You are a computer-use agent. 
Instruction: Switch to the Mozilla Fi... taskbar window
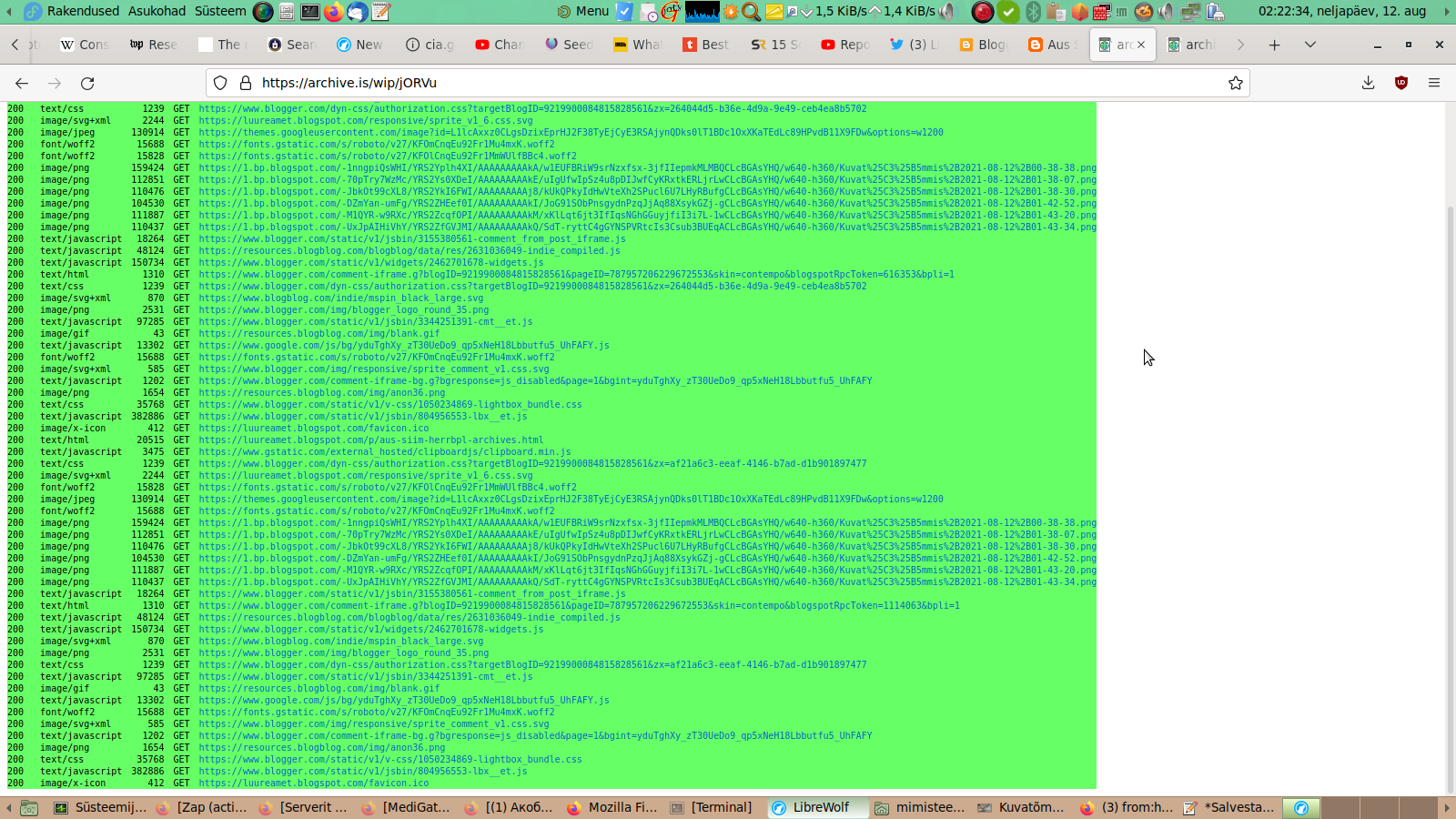pyautogui.click(x=611, y=807)
